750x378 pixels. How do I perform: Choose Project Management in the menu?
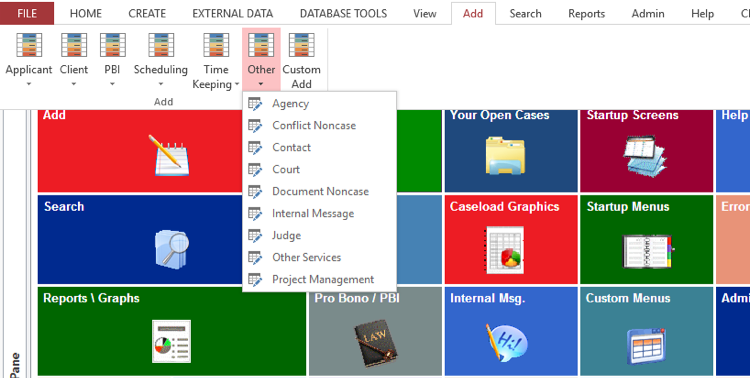point(320,279)
